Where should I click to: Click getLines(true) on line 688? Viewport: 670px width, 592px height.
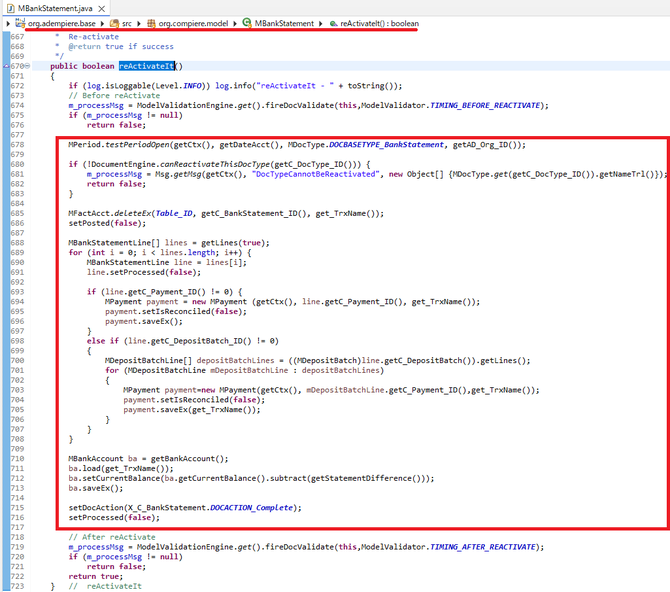tap(233, 243)
